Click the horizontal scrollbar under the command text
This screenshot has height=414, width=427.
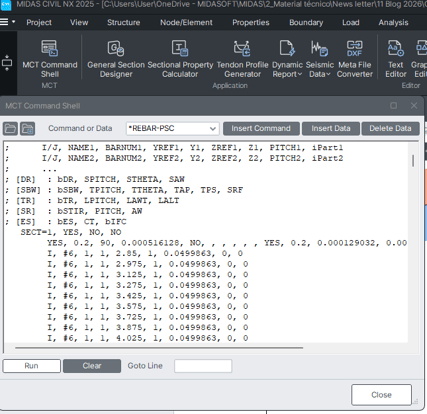pos(159,348)
